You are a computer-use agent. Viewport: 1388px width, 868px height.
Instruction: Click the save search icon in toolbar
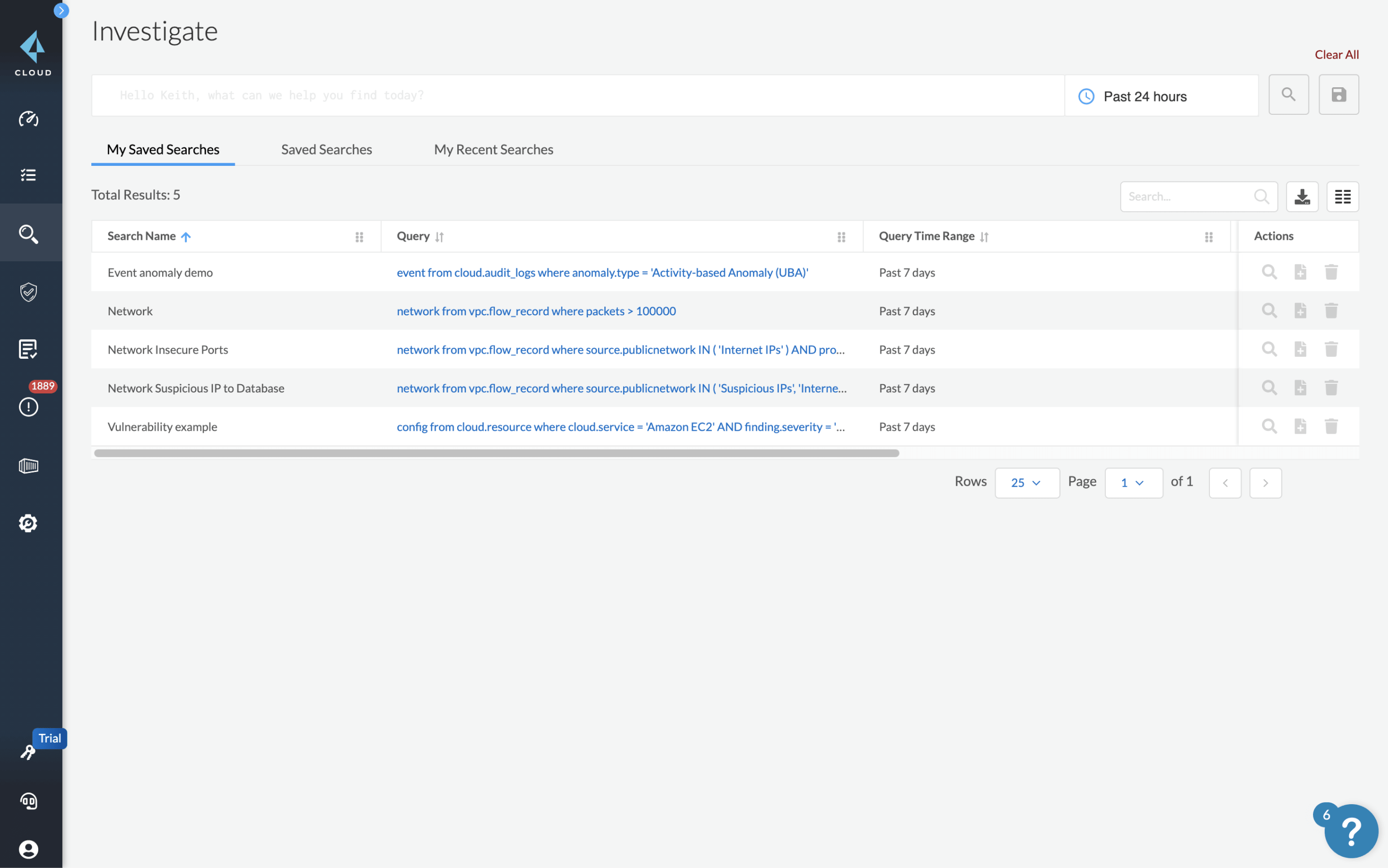pyautogui.click(x=1338, y=94)
